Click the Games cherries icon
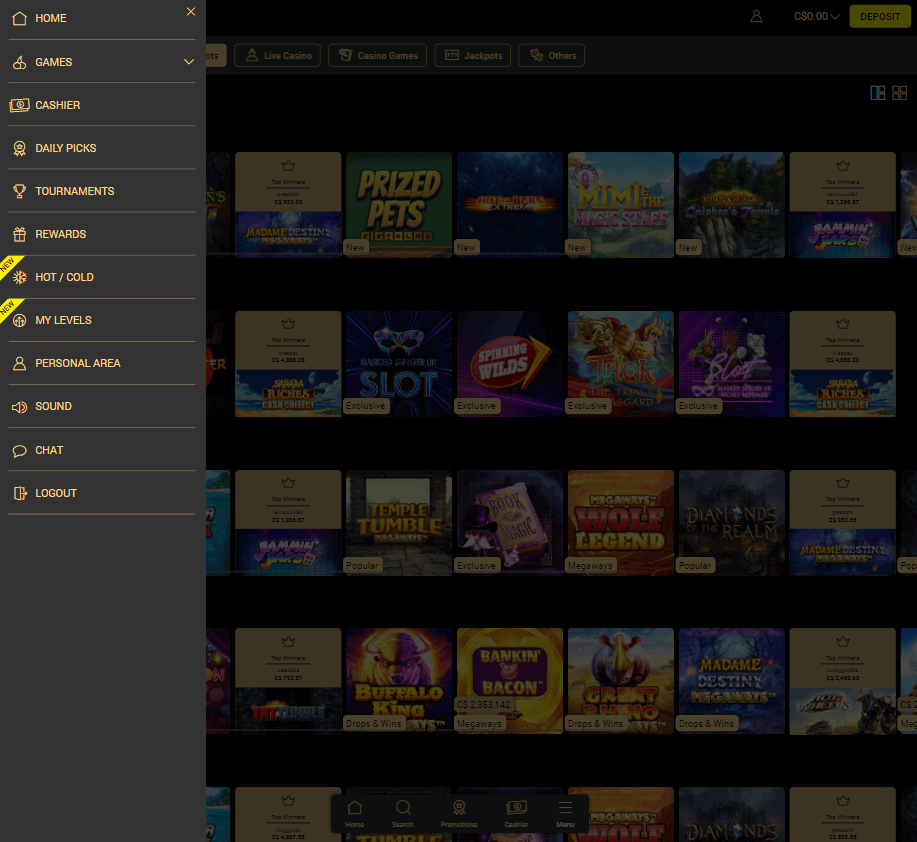 coord(19,62)
